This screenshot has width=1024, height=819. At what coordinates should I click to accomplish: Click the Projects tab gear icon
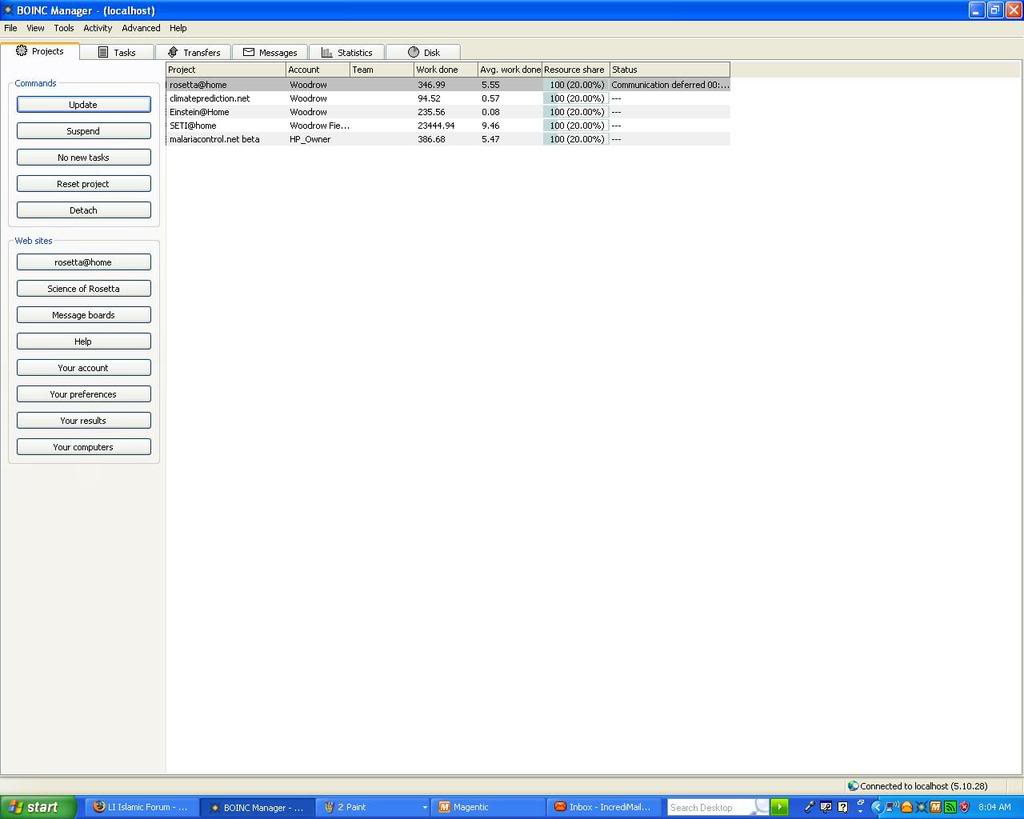coord(22,50)
